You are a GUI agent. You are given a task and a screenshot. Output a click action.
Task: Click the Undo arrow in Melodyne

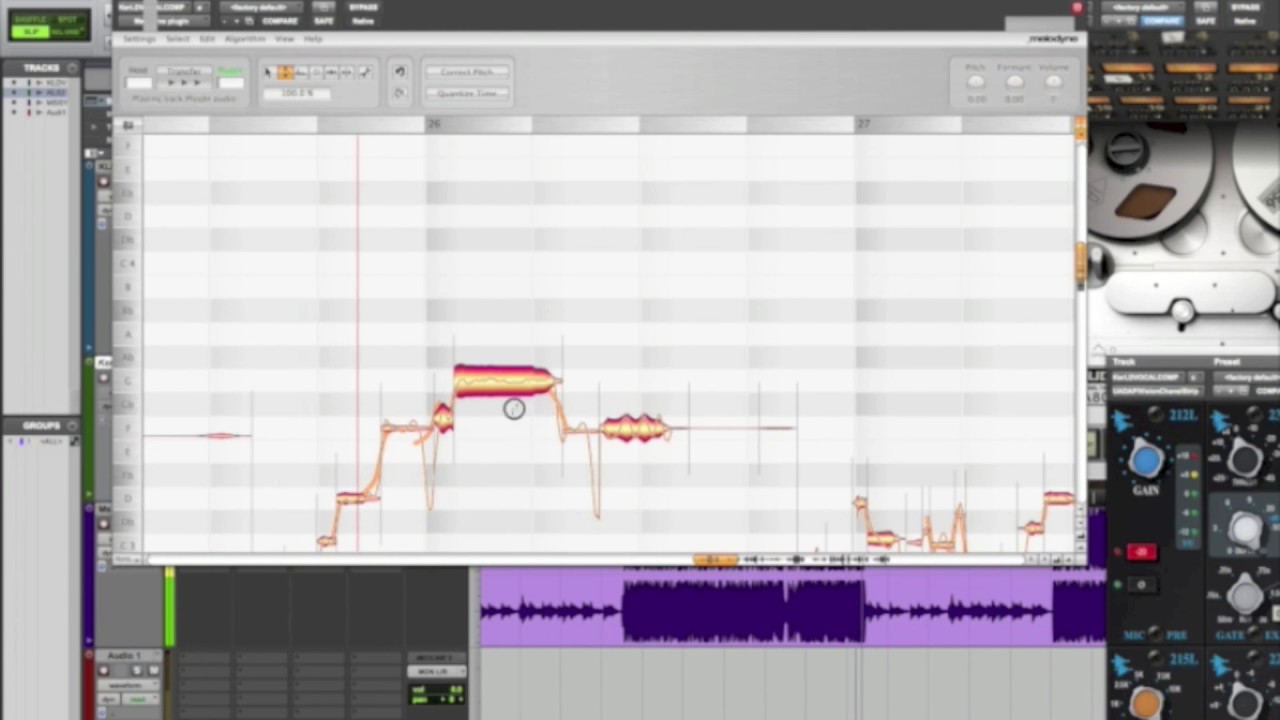[399, 72]
